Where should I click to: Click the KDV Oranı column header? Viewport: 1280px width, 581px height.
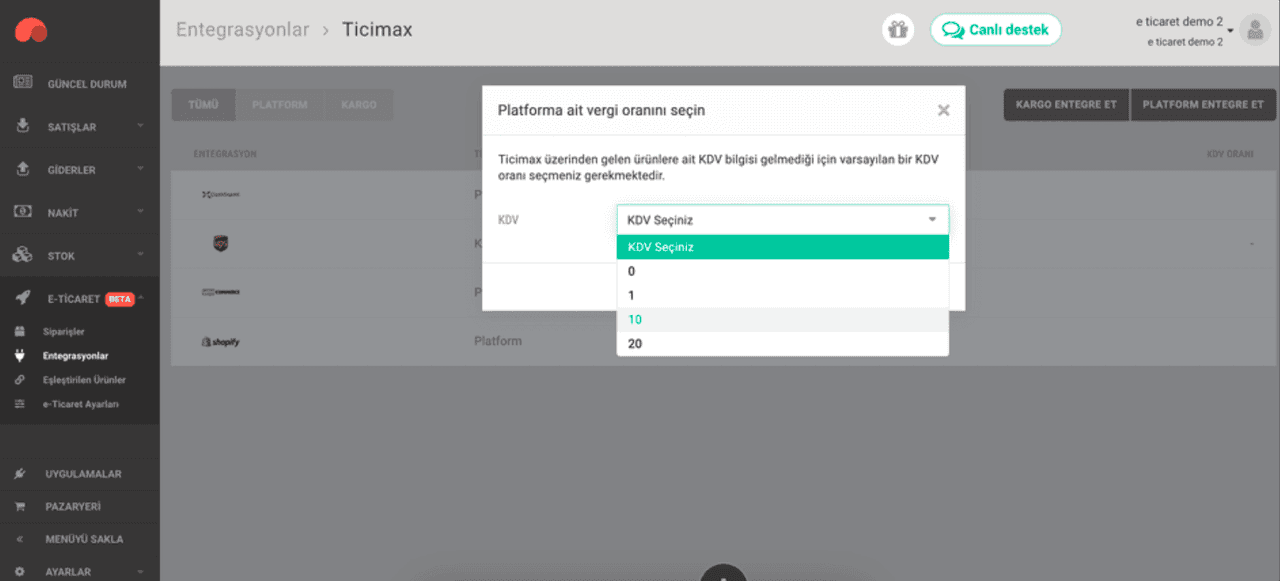pyautogui.click(x=1230, y=154)
